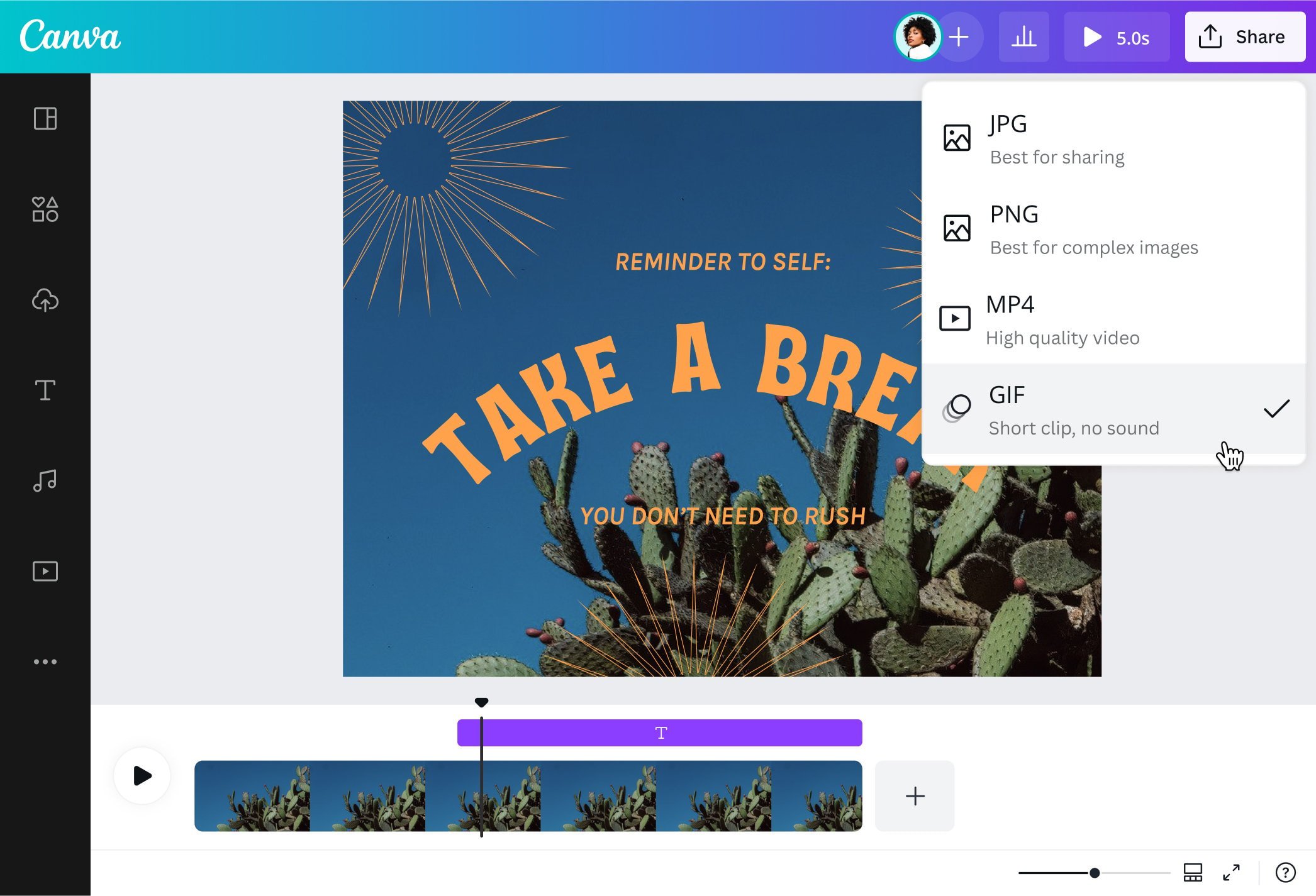Switch to grid view in the status bar
Screen dimensions: 1316x896
pyautogui.click(x=1193, y=873)
